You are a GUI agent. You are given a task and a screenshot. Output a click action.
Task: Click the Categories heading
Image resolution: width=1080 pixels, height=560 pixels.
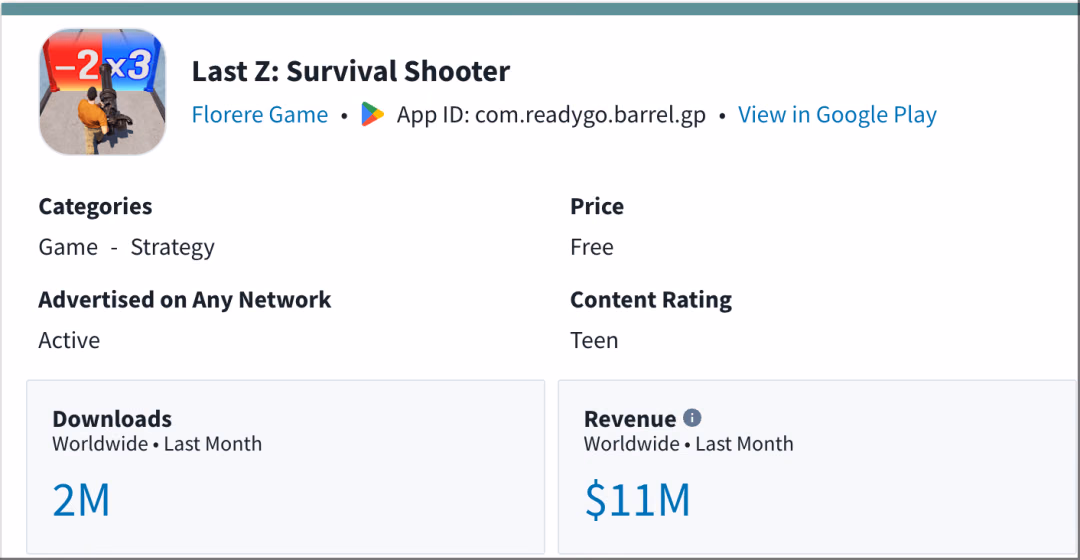[x=95, y=207]
